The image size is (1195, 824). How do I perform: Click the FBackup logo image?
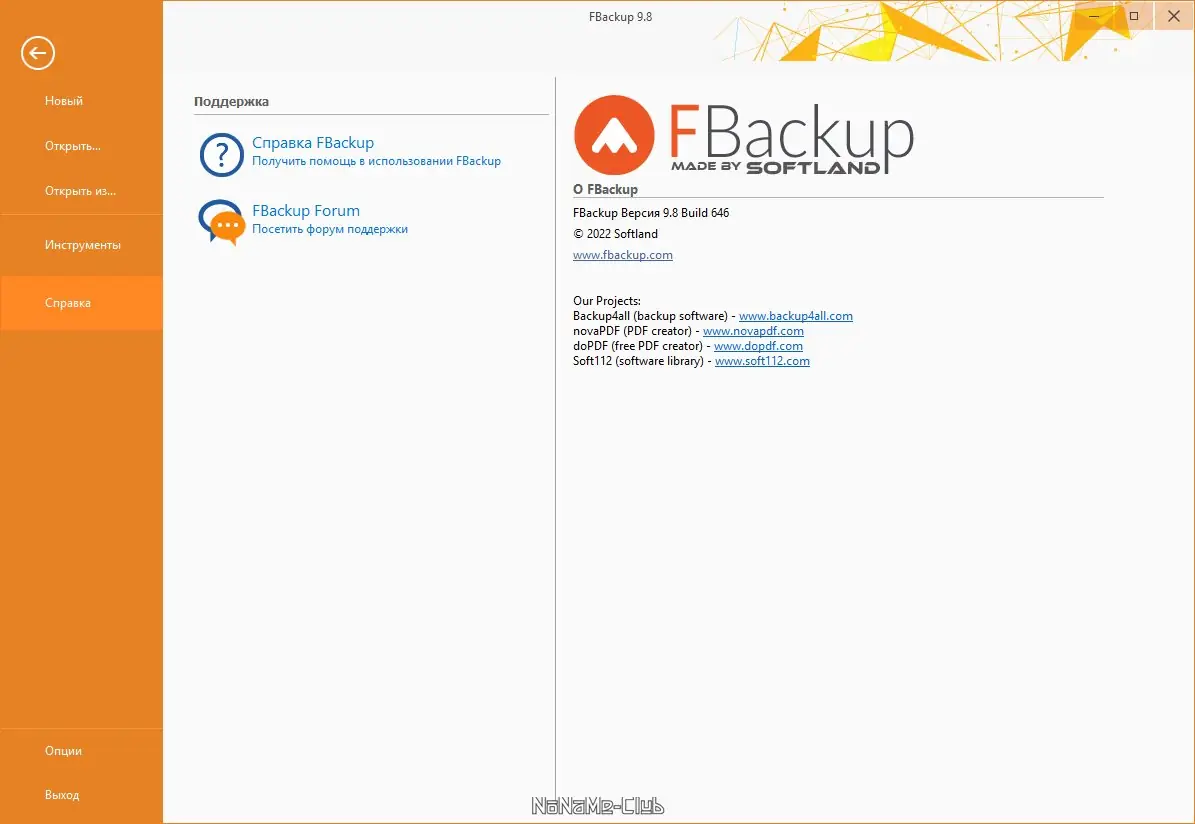(744, 136)
